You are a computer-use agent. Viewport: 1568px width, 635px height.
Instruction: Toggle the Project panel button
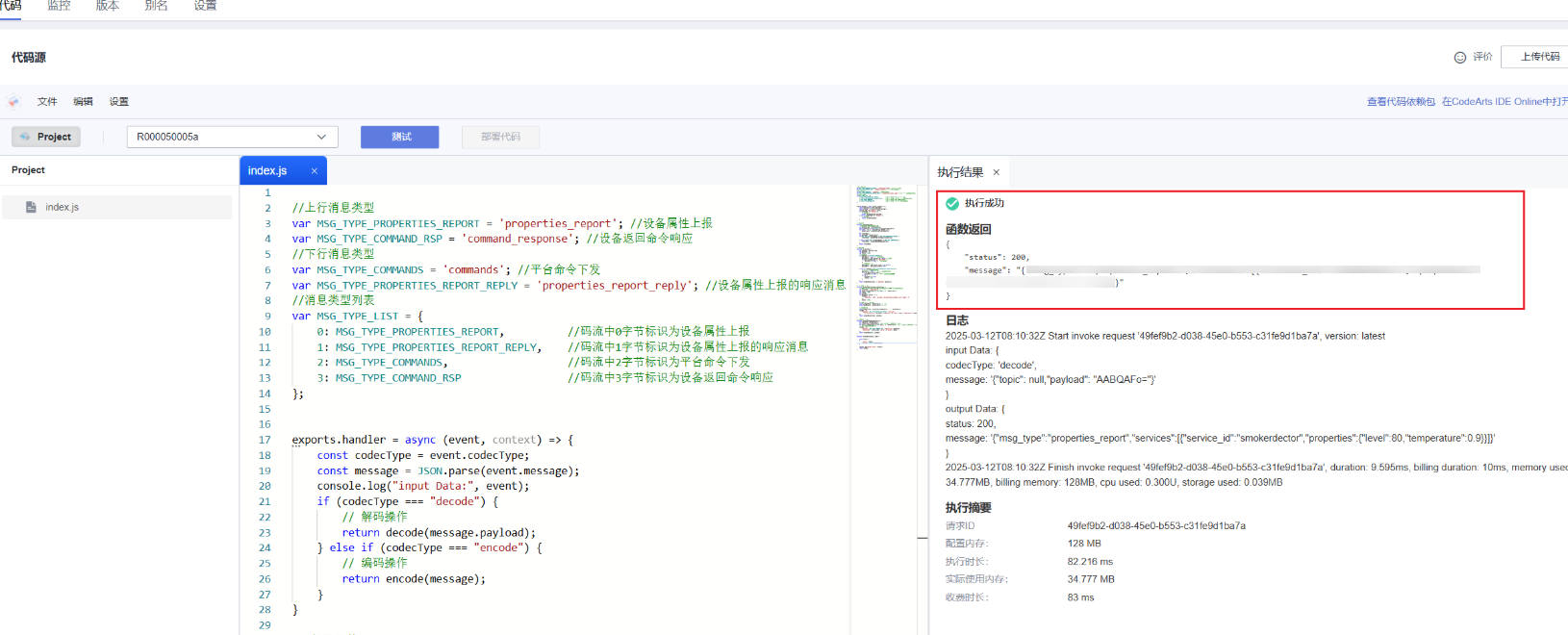[46, 137]
